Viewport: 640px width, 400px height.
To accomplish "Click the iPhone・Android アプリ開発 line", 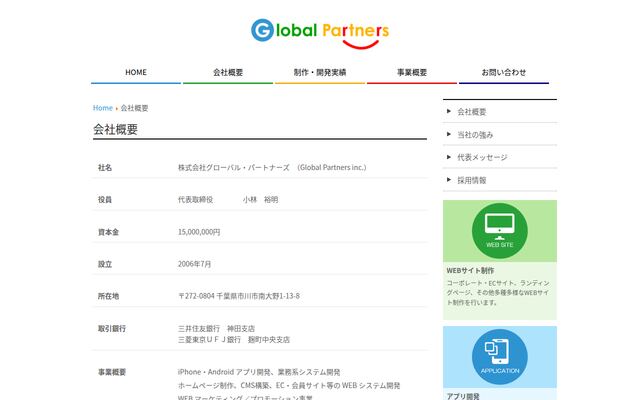I will pos(259,372).
